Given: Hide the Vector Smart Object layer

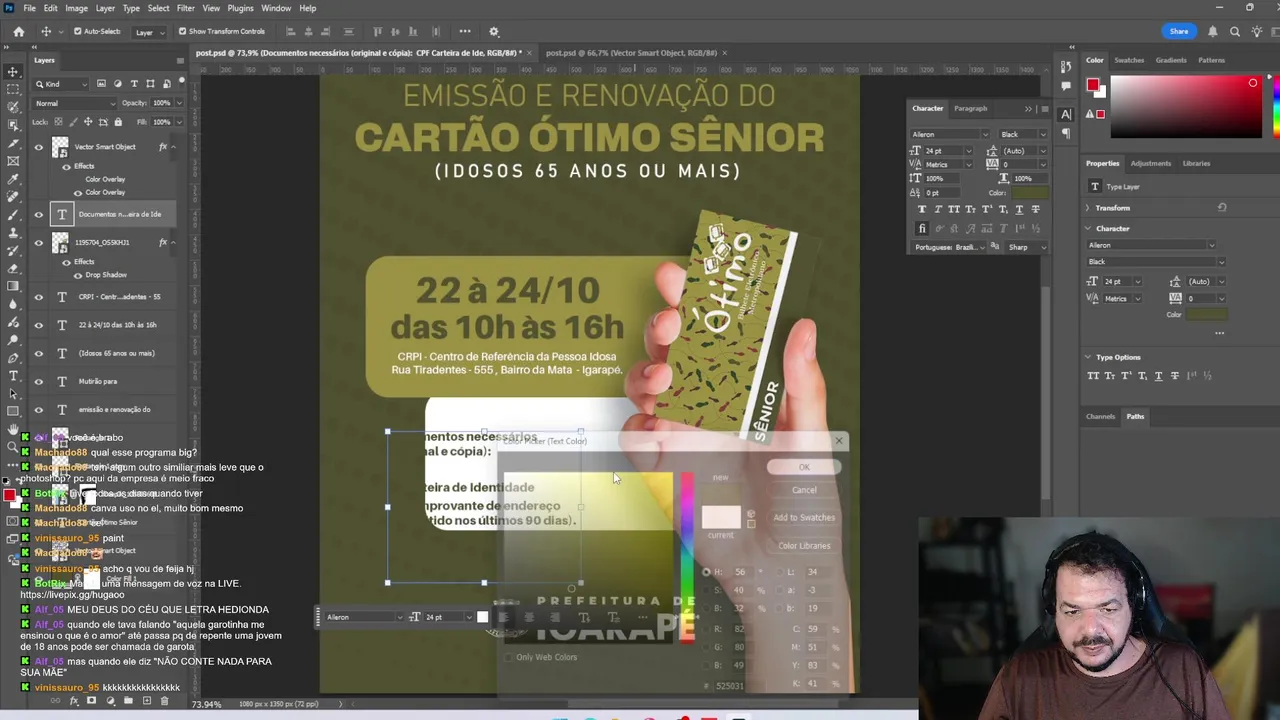Looking at the screenshot, I should [x=39, y=147].
